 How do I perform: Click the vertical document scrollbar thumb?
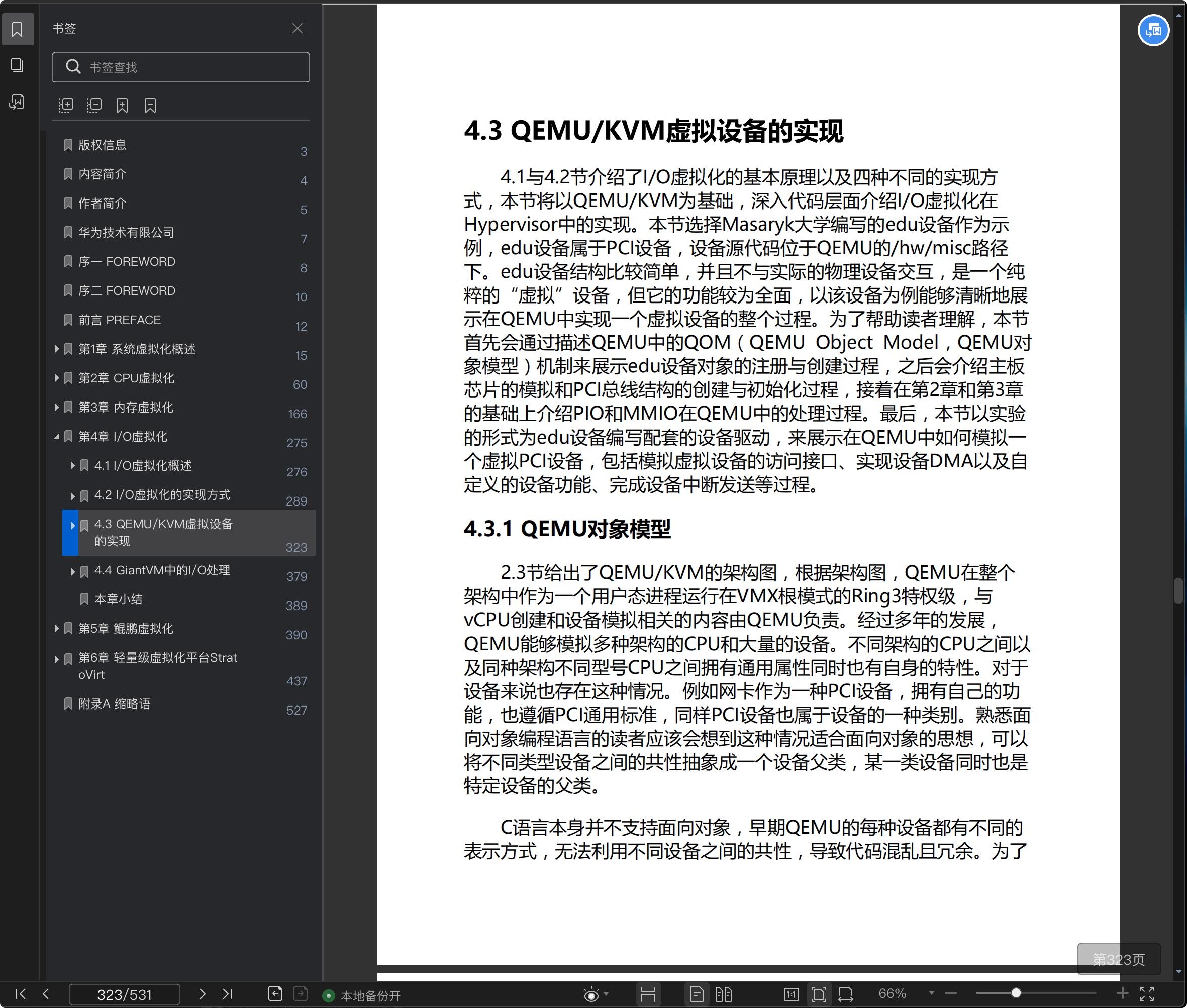tap(1178, 591)
